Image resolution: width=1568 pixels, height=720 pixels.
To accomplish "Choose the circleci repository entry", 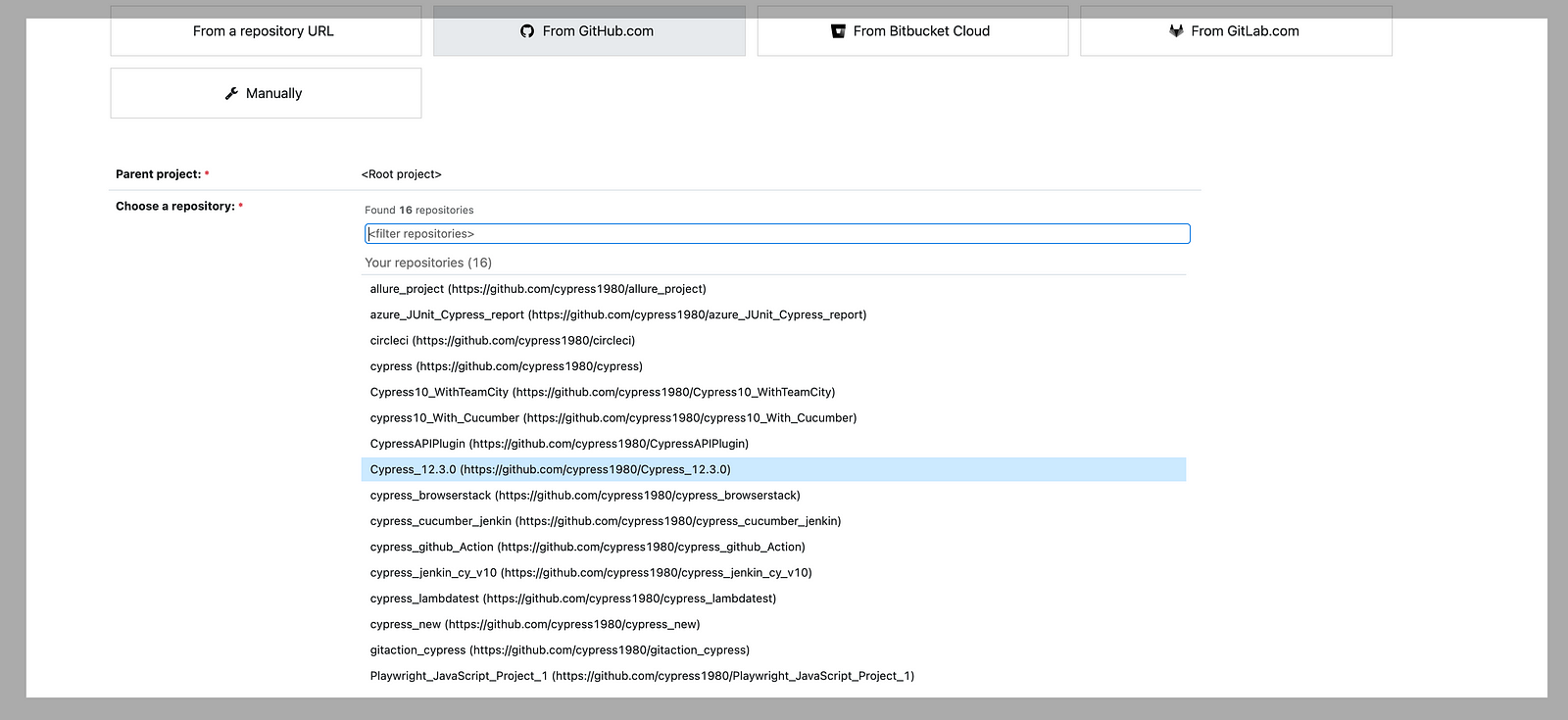I will pyautogui.click(x=502, y=341).
